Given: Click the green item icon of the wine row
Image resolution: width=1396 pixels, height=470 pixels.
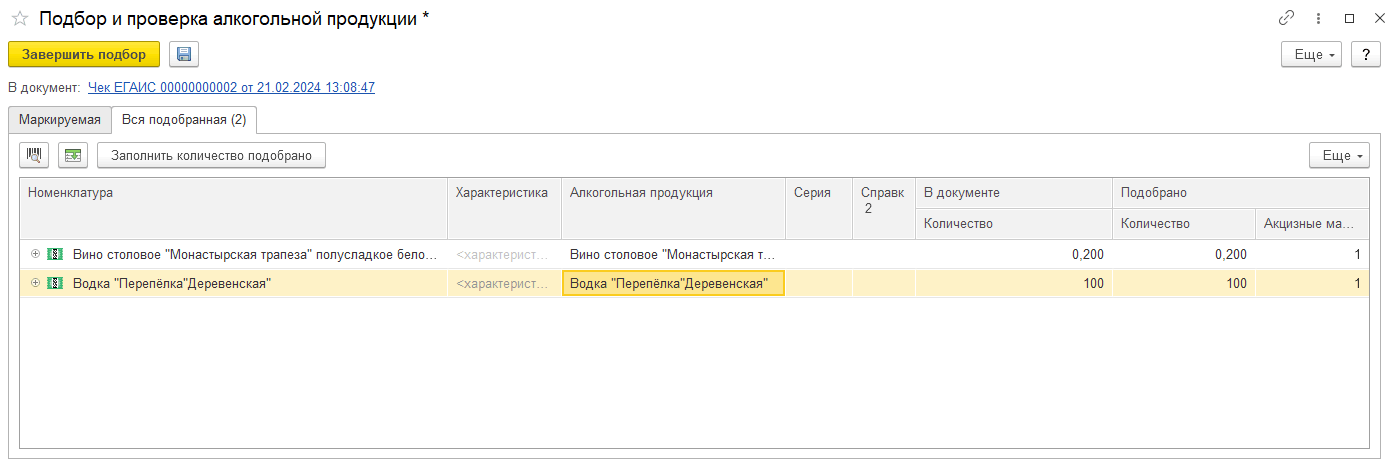Looking at the screenshot, I should click(x=55, y=255).
